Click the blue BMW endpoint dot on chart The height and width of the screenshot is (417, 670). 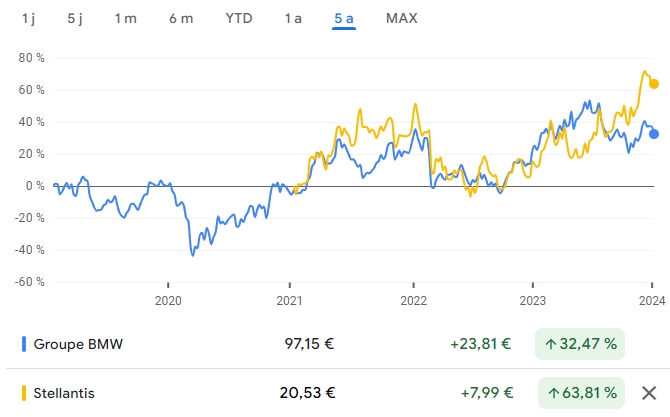coord(654,134)
